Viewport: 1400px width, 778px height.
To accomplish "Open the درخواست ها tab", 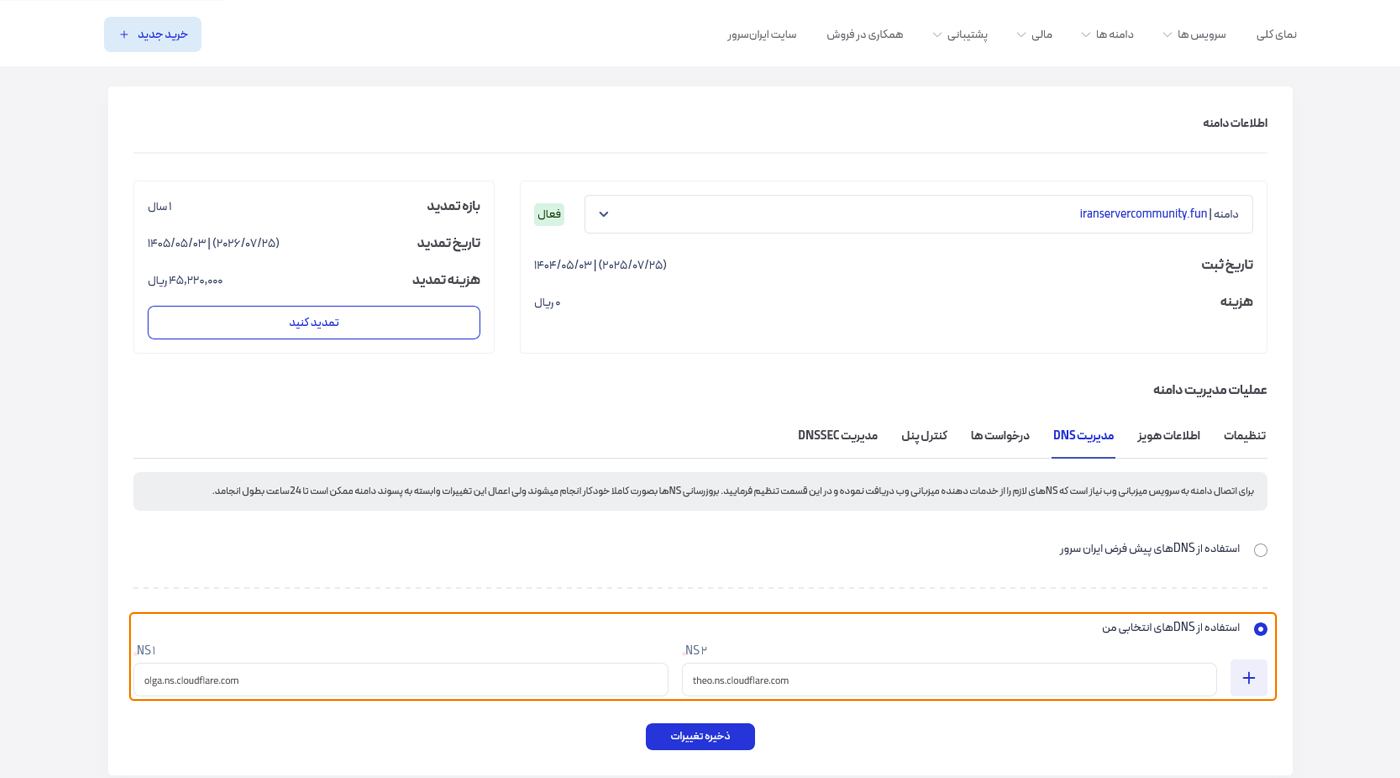I will (1000, 436).
